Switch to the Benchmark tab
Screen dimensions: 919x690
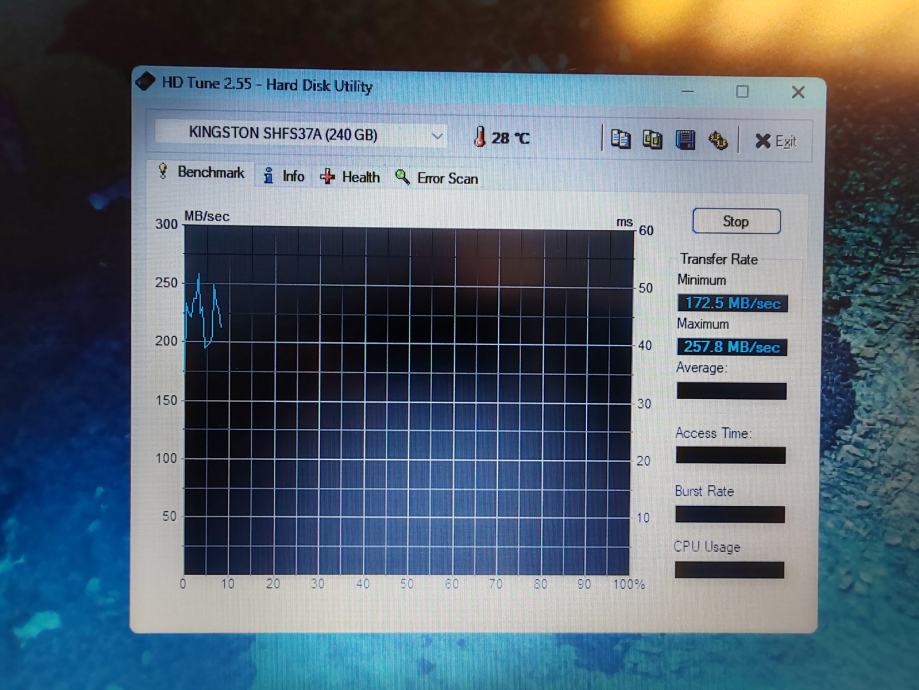pos(201,172)
